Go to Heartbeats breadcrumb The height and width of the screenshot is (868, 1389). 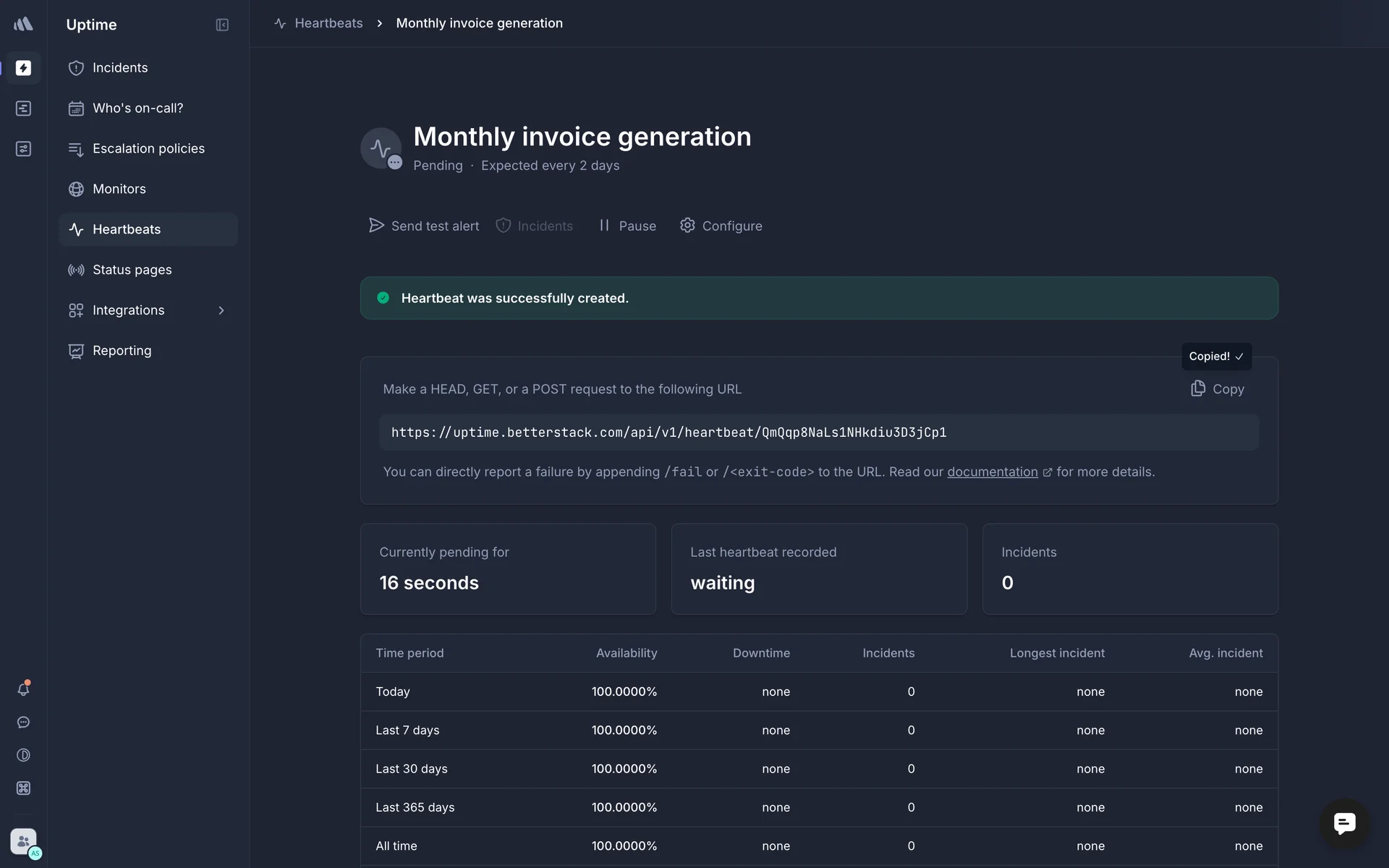[x=328, y=23]
